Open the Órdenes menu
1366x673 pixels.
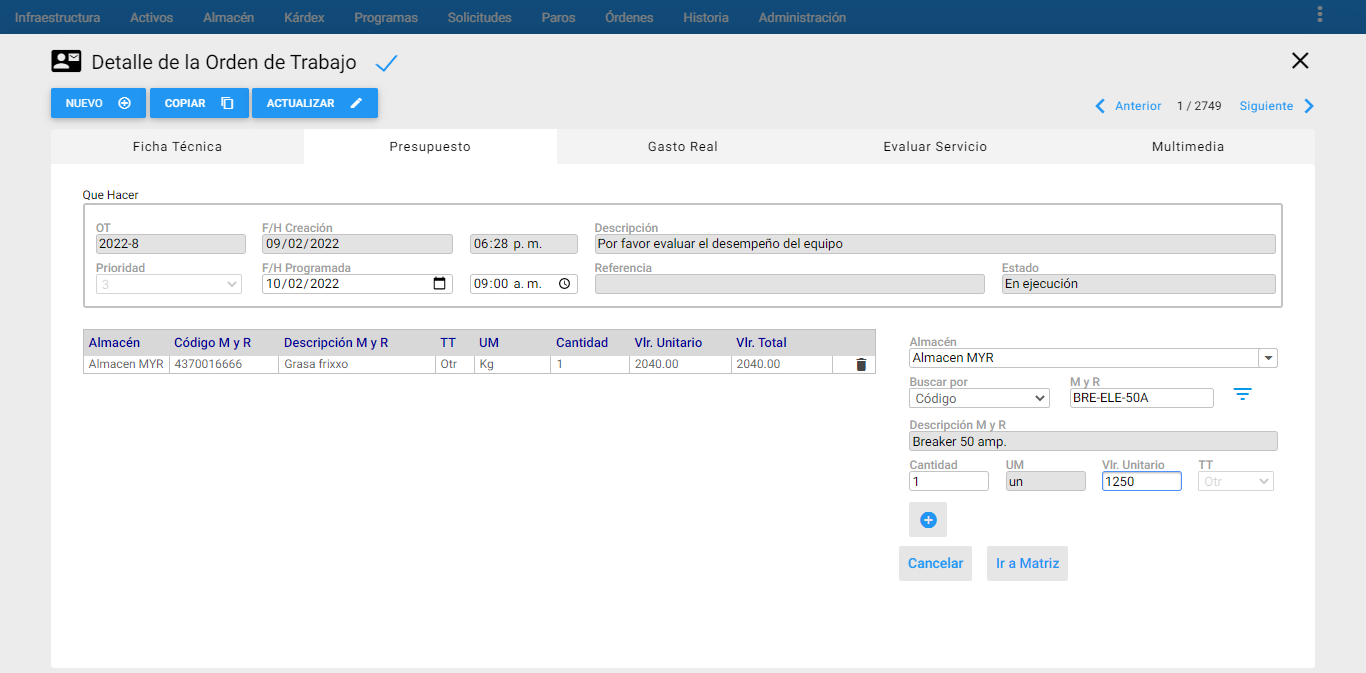(629, 17)
